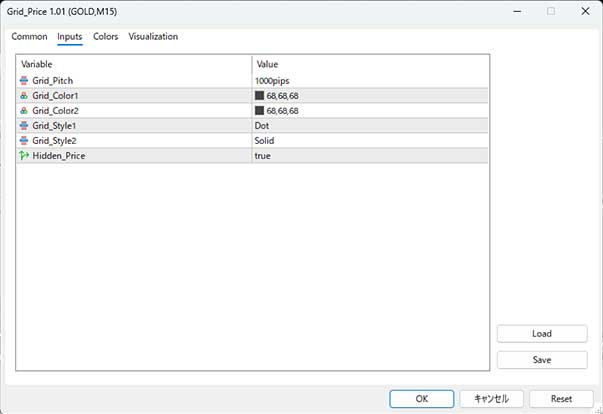This screenshot has height=414, width=603.
Task: Select the Grid_Style1 variable name
Action: coord(54,126)
